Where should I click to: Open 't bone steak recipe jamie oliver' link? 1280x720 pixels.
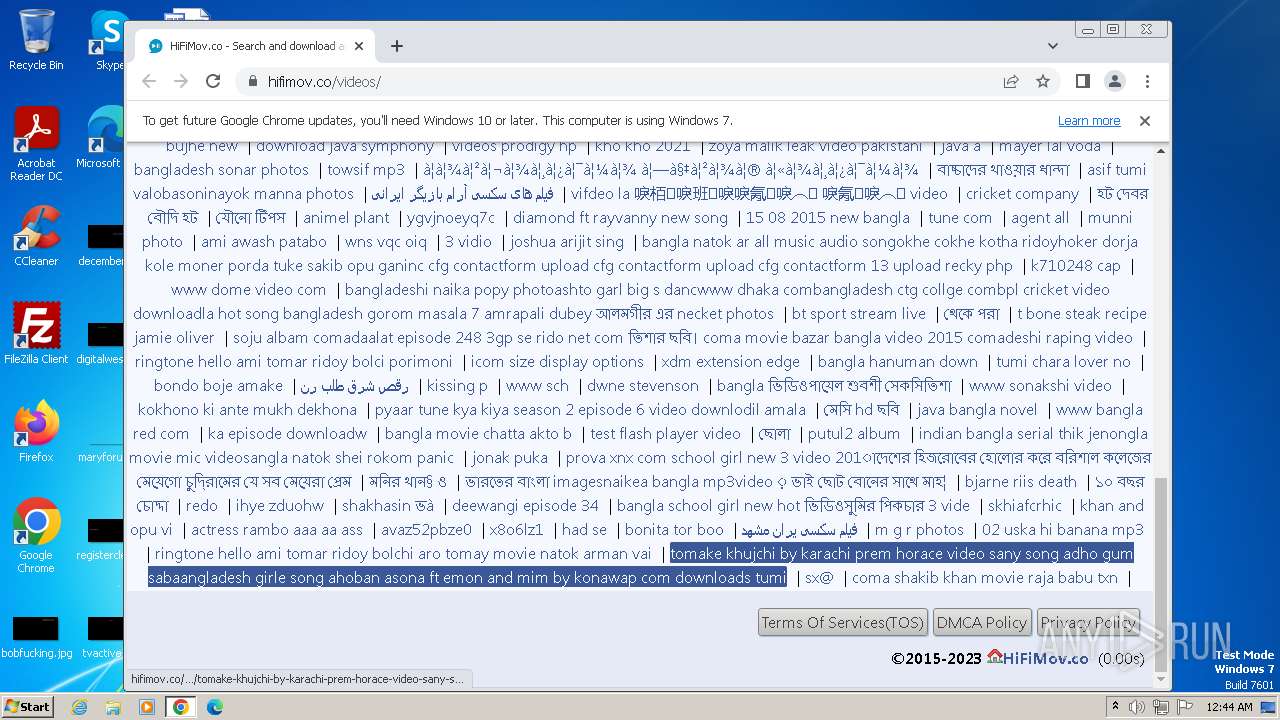tap(640, 325)
